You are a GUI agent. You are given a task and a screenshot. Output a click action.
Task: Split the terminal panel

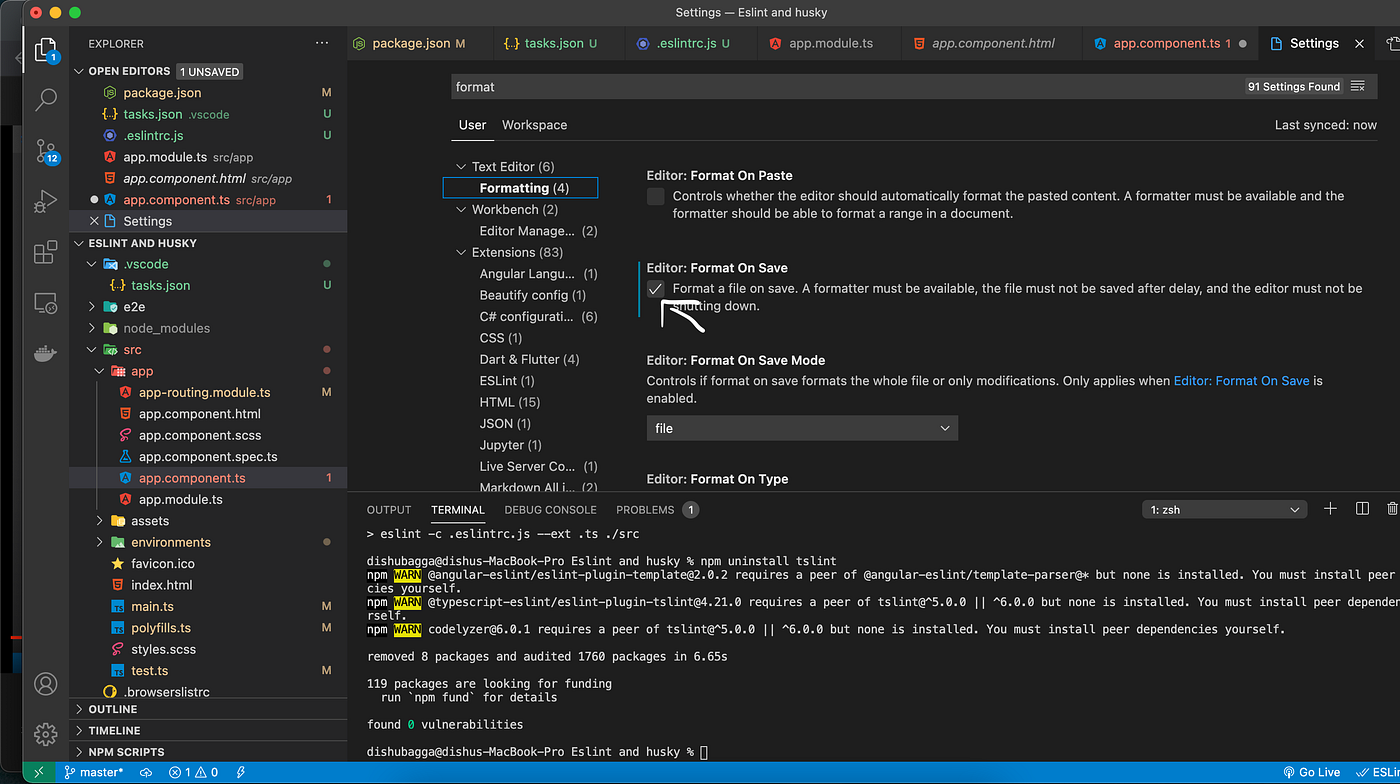tap(1362, 509)
